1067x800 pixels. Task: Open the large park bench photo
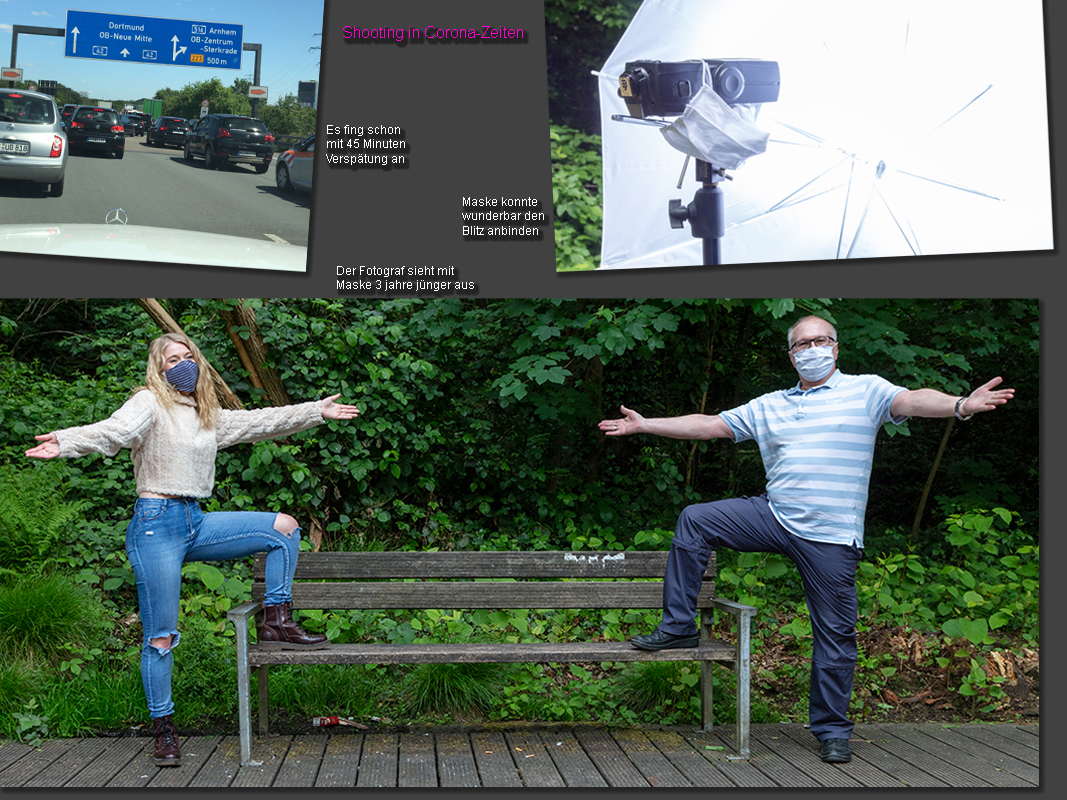(x=519, y=542)
